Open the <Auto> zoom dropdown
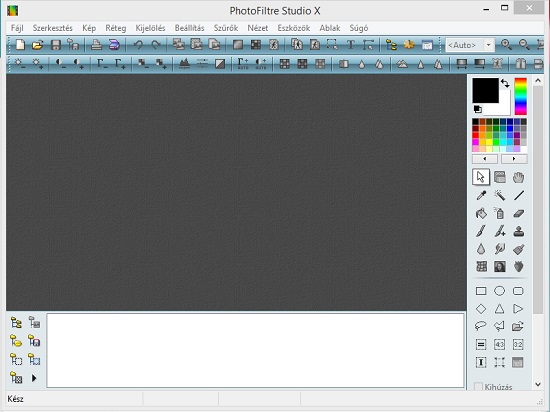 pos(488,45)
